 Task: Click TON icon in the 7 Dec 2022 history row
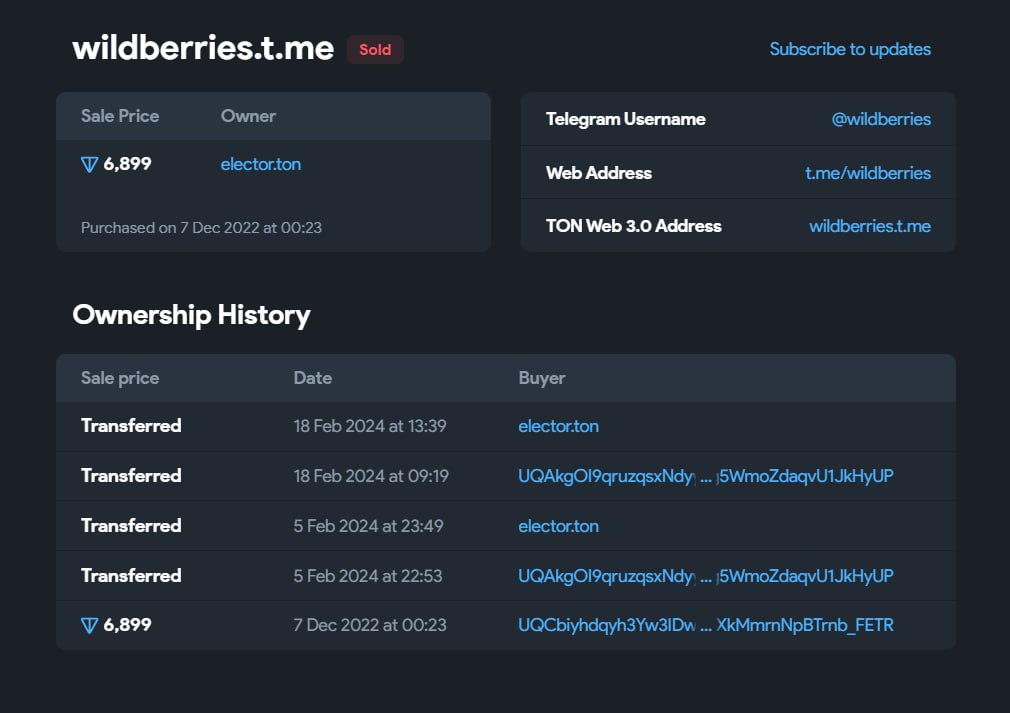[x=90, y=625]
